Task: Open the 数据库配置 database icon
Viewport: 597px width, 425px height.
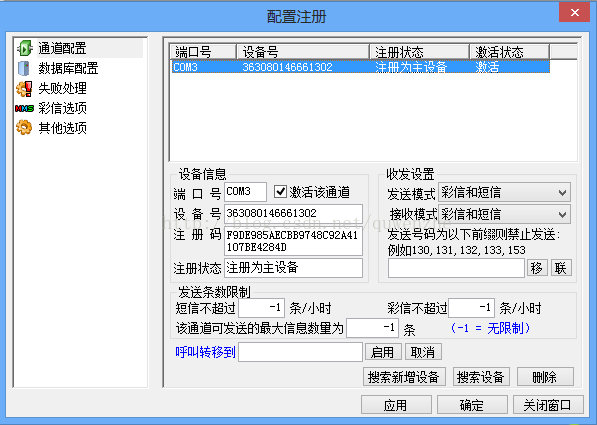Action: (24, 69)
